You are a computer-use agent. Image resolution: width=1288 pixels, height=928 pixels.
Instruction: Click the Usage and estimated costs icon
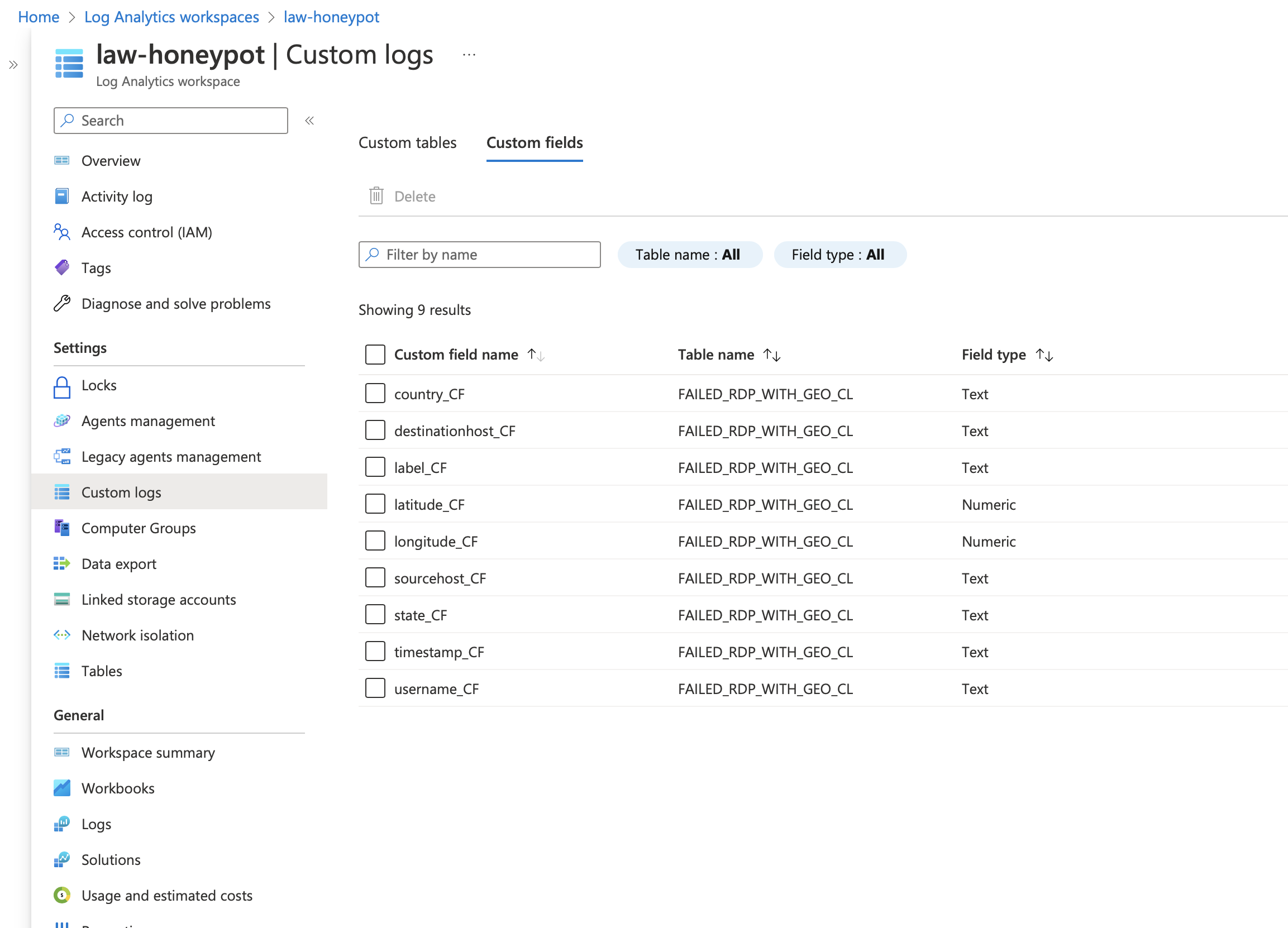click(62, 895)
